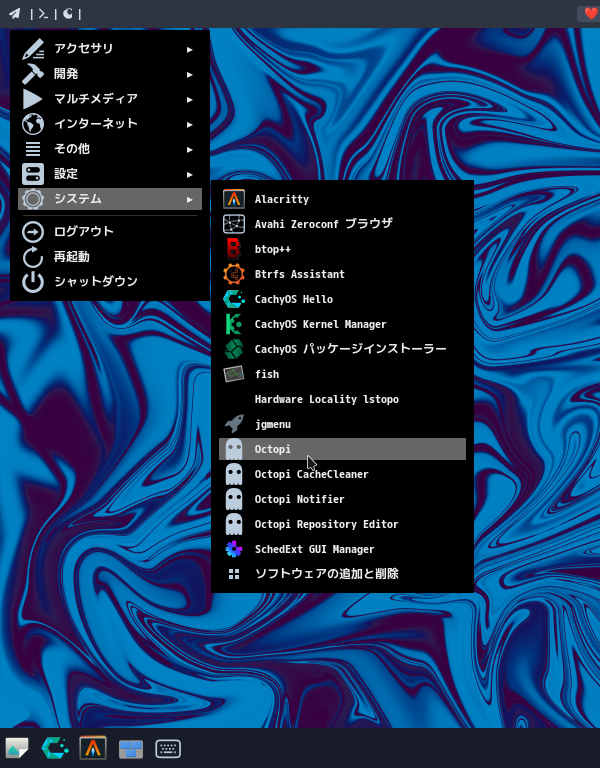This screenshot has height=768, width=600.
Task: Click the blue window tiles dock icon
Action: pos(131,749)
